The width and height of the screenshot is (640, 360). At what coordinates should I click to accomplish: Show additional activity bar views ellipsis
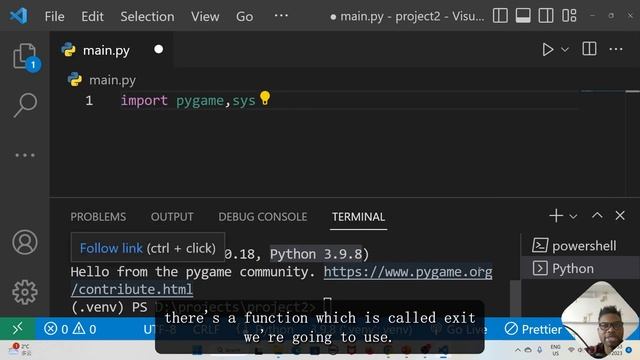coord(25,155)
